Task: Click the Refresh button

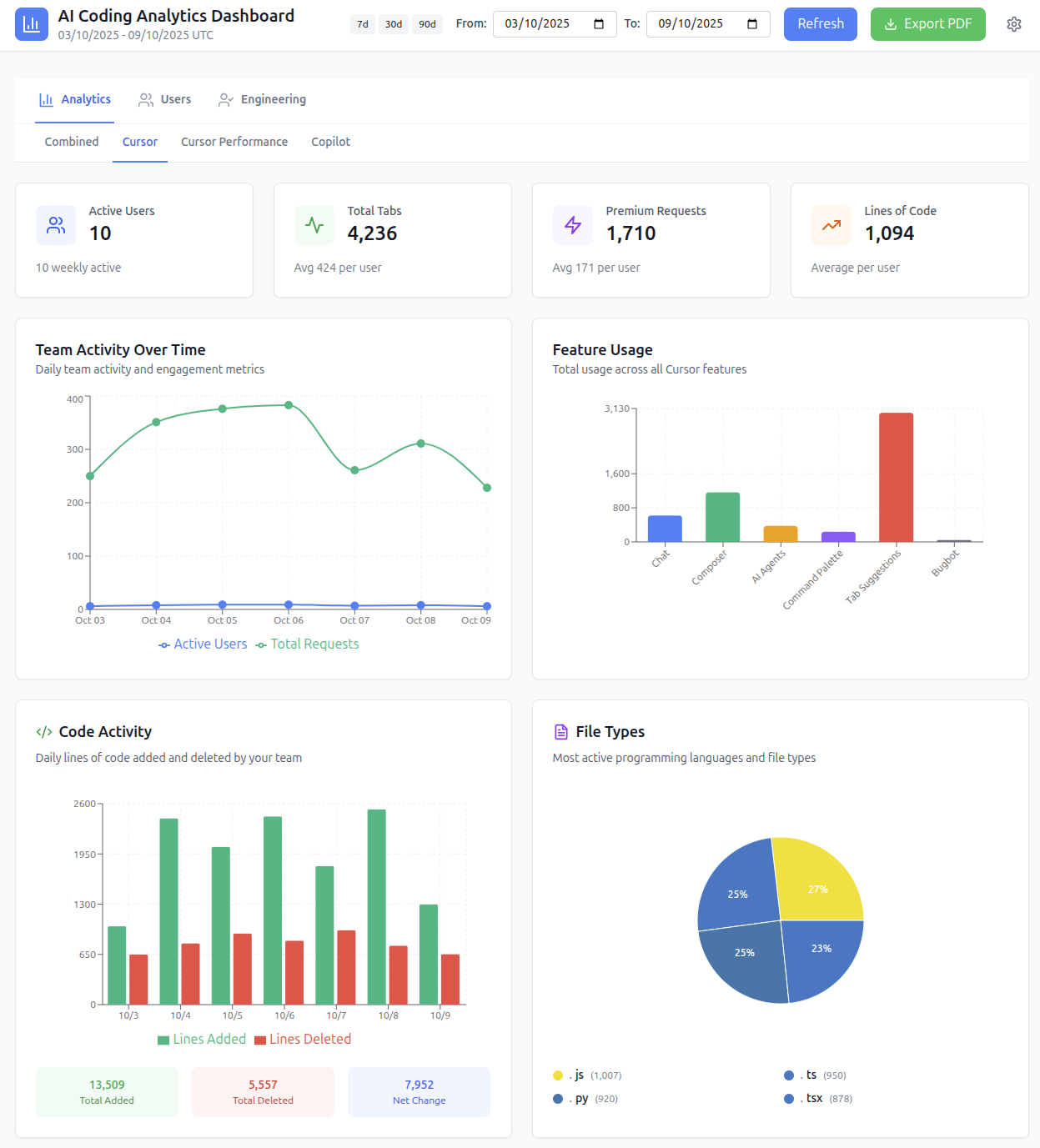Action: click(821, 24)
